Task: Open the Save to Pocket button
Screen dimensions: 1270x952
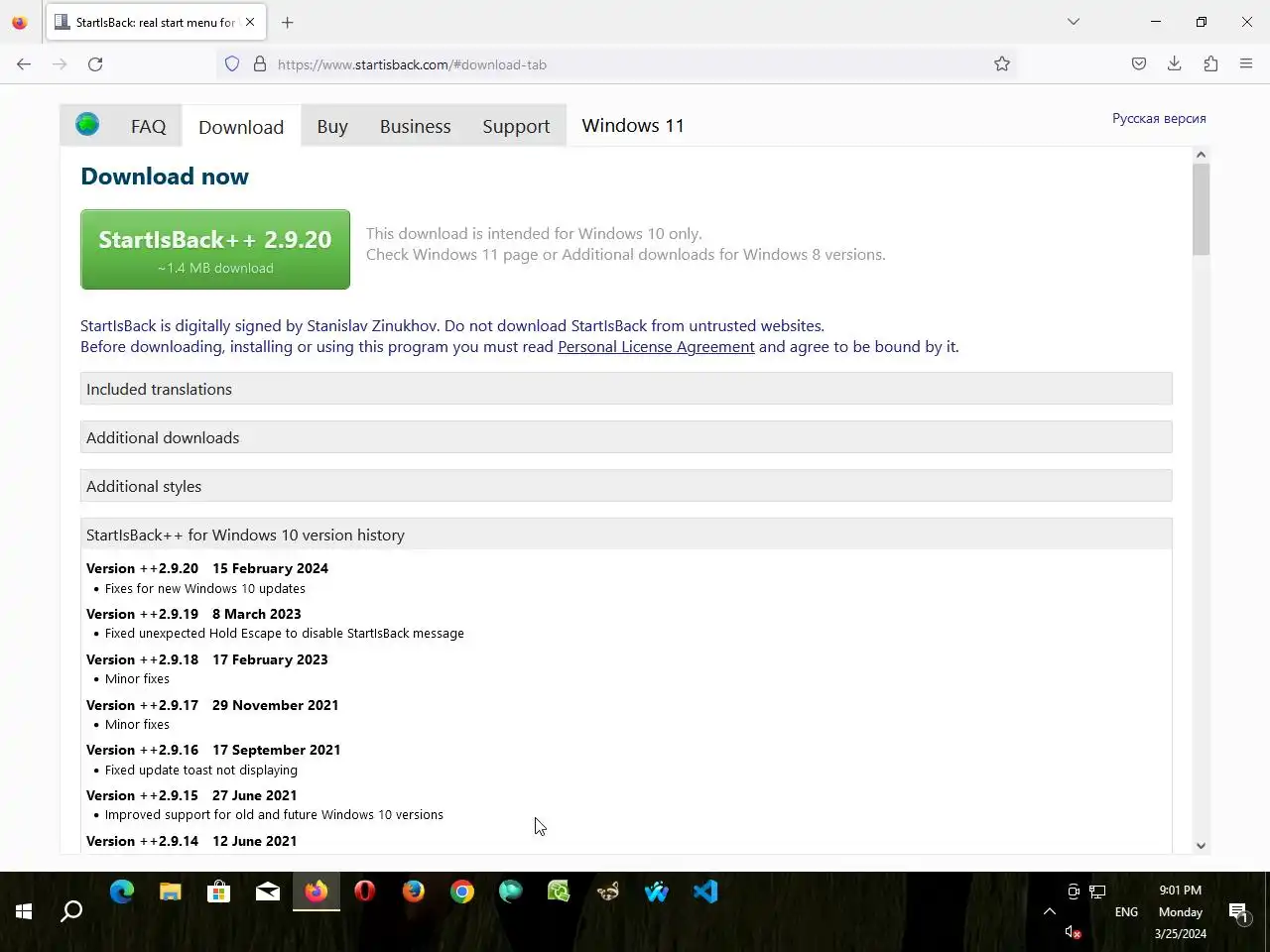Action: click(1139, 64)
